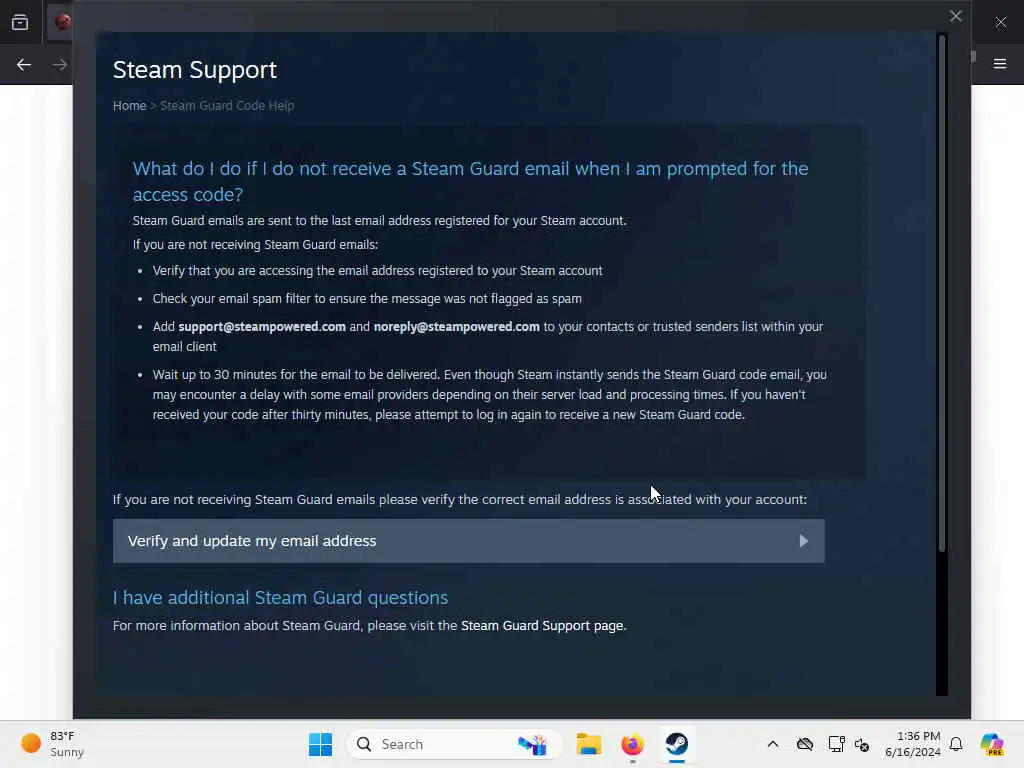1024x768 pixels.
Task: Open the display tray icon
Action: pos(837,744)
